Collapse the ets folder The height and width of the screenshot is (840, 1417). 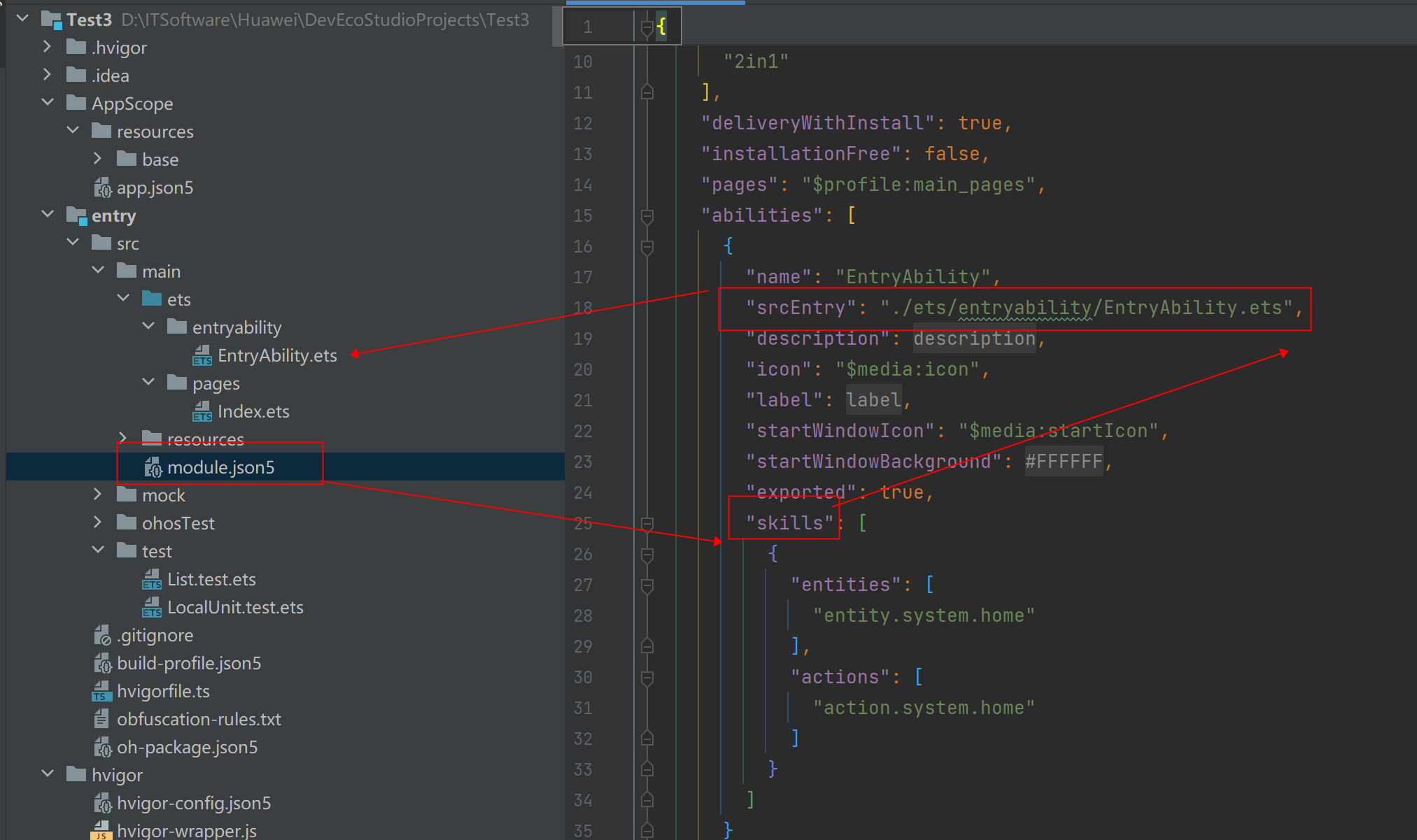coord(123,298)
